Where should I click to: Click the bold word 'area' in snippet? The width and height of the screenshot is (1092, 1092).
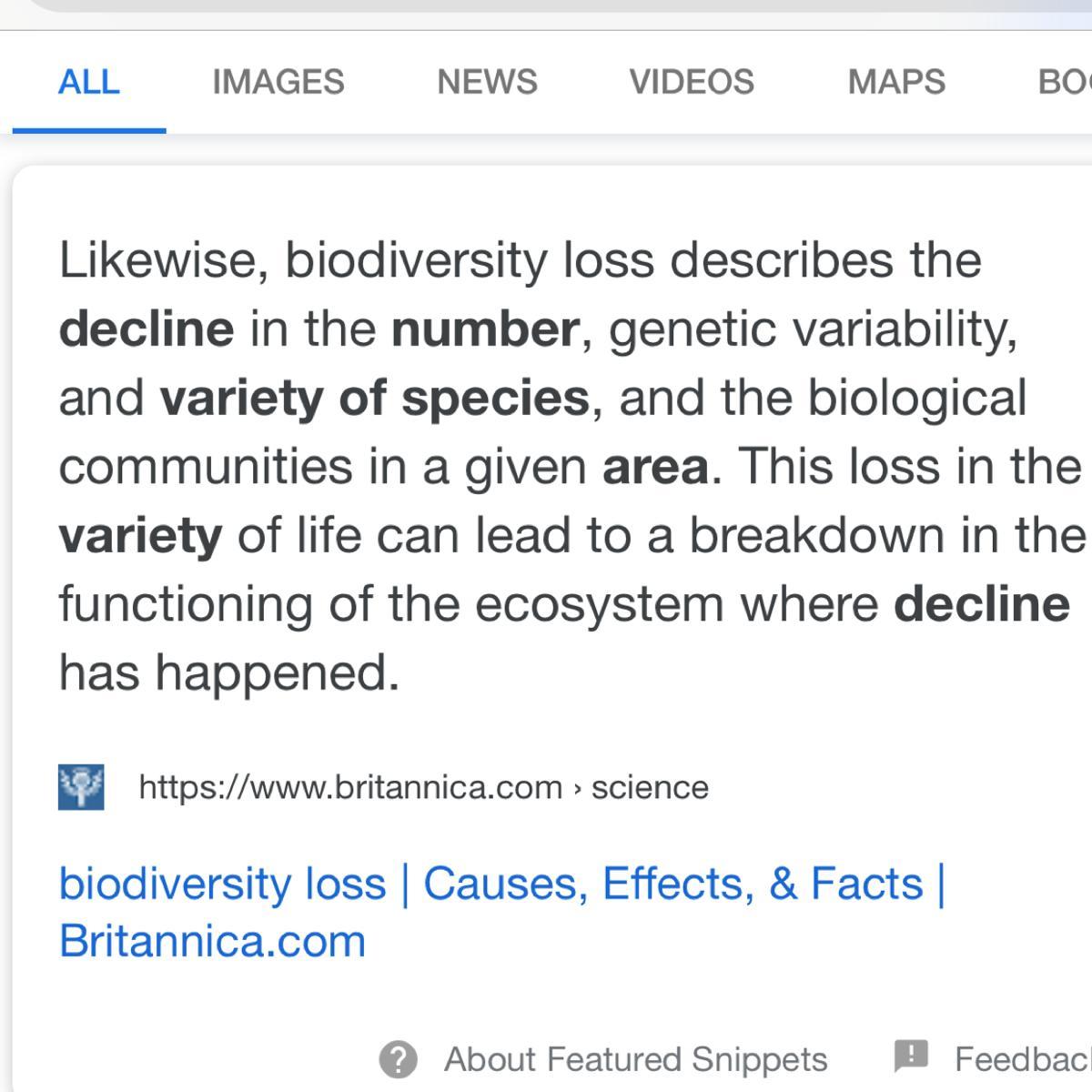[655, 467]
